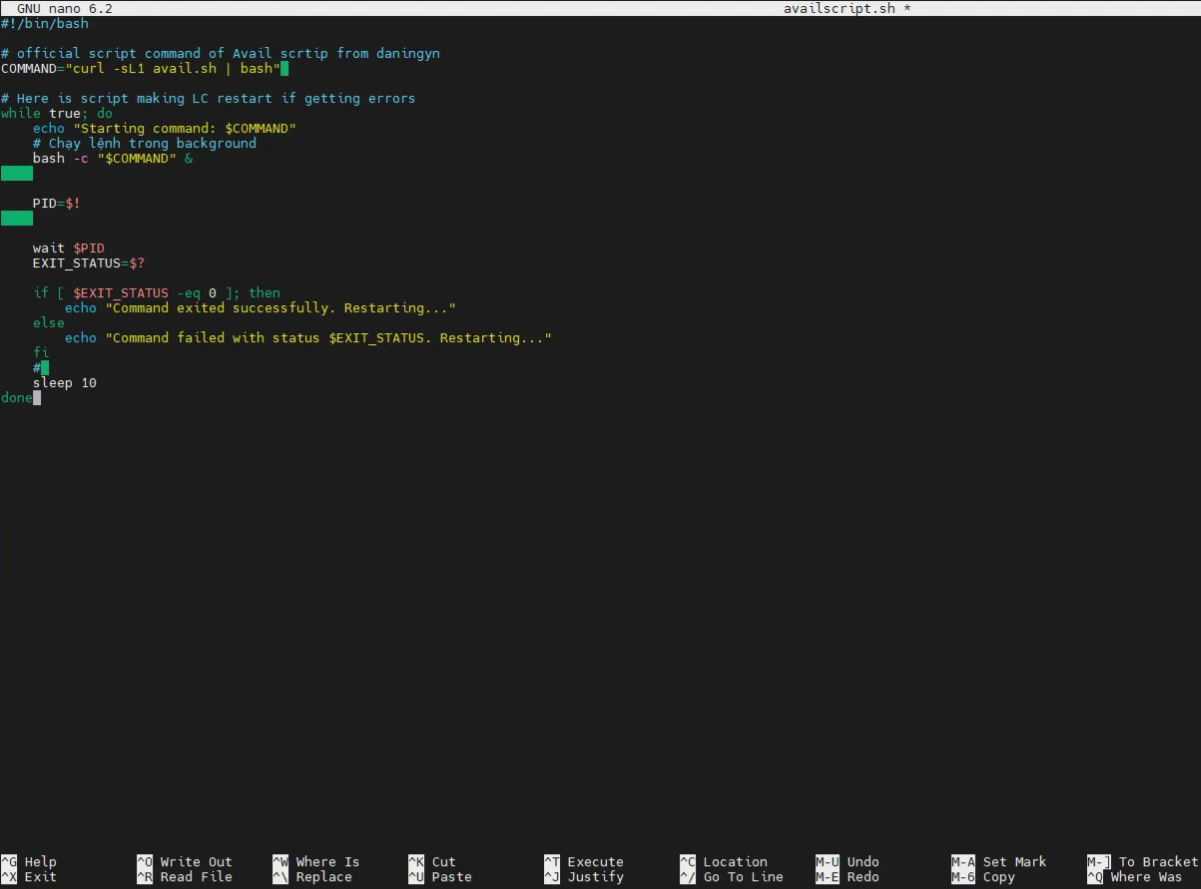Click the ^X Exit shortcut
The image size is (1201, 889).
click(x=29, y=877)
